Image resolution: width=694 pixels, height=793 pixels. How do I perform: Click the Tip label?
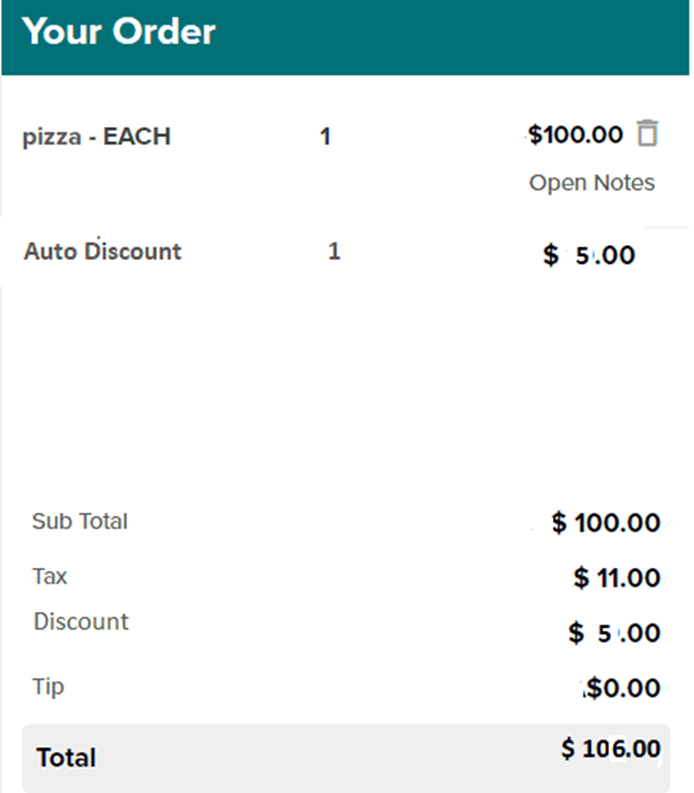coord(48,687)
